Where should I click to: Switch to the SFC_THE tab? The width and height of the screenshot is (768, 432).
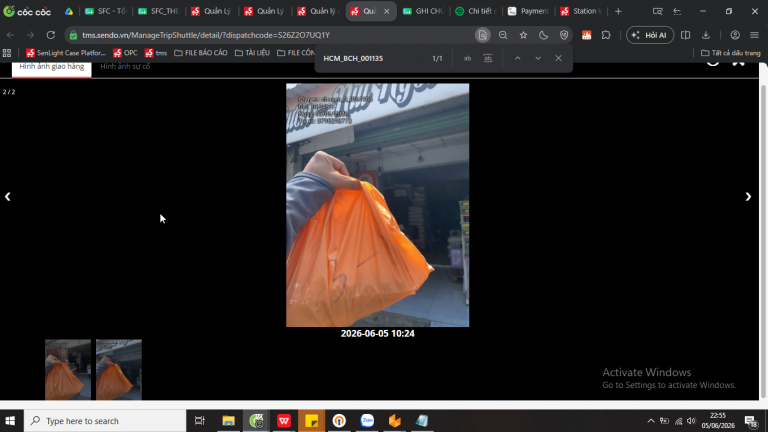click(x=159, y=11)
